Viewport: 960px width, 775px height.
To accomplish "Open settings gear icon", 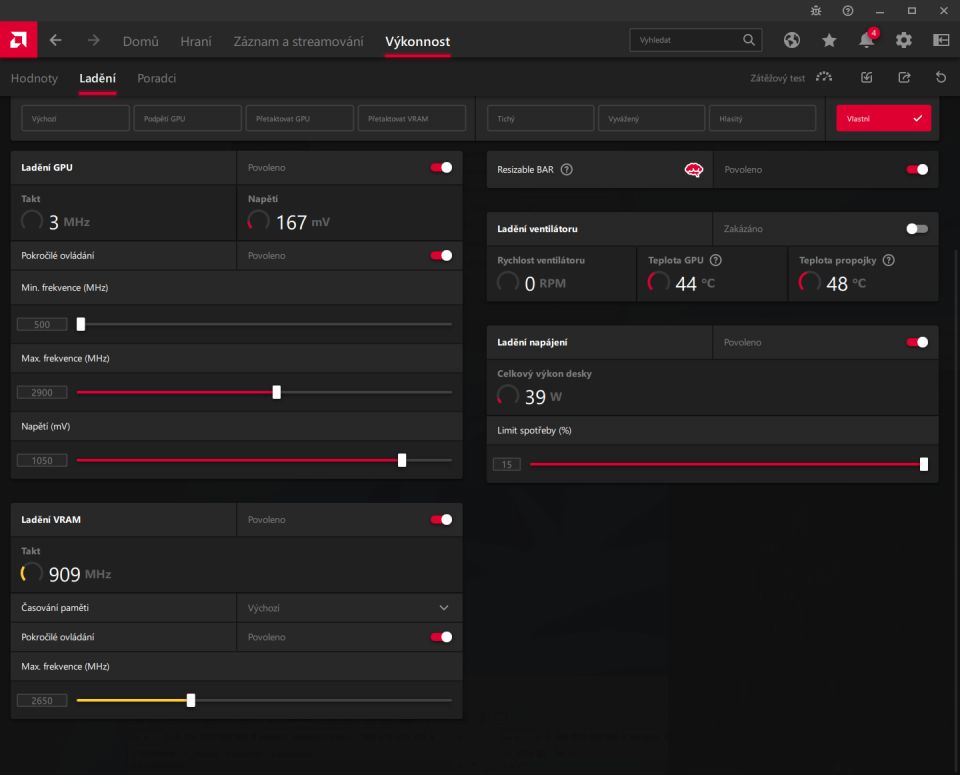I will coord(904,40).
